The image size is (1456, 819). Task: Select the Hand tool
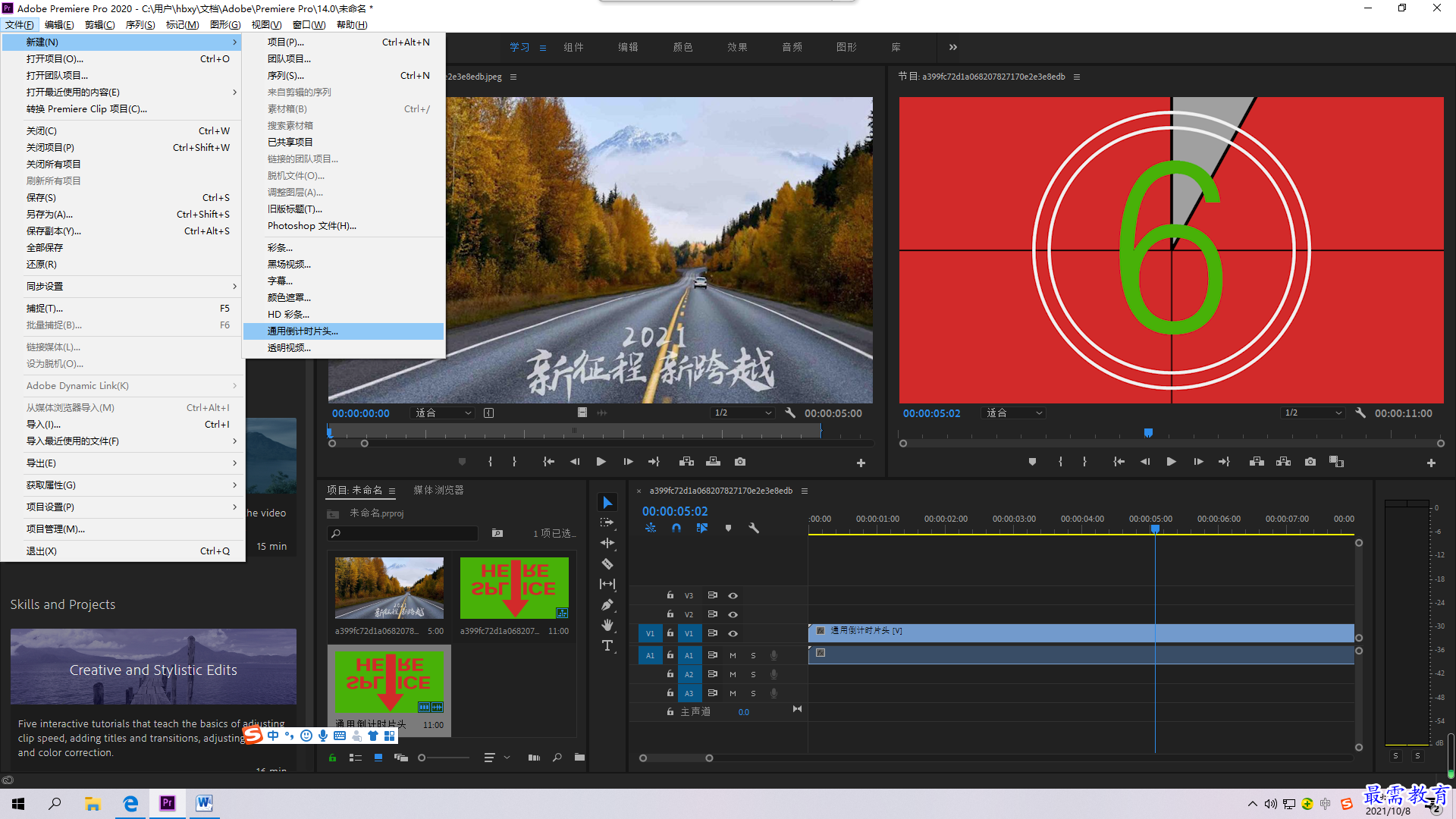click(x=607, y=625)
